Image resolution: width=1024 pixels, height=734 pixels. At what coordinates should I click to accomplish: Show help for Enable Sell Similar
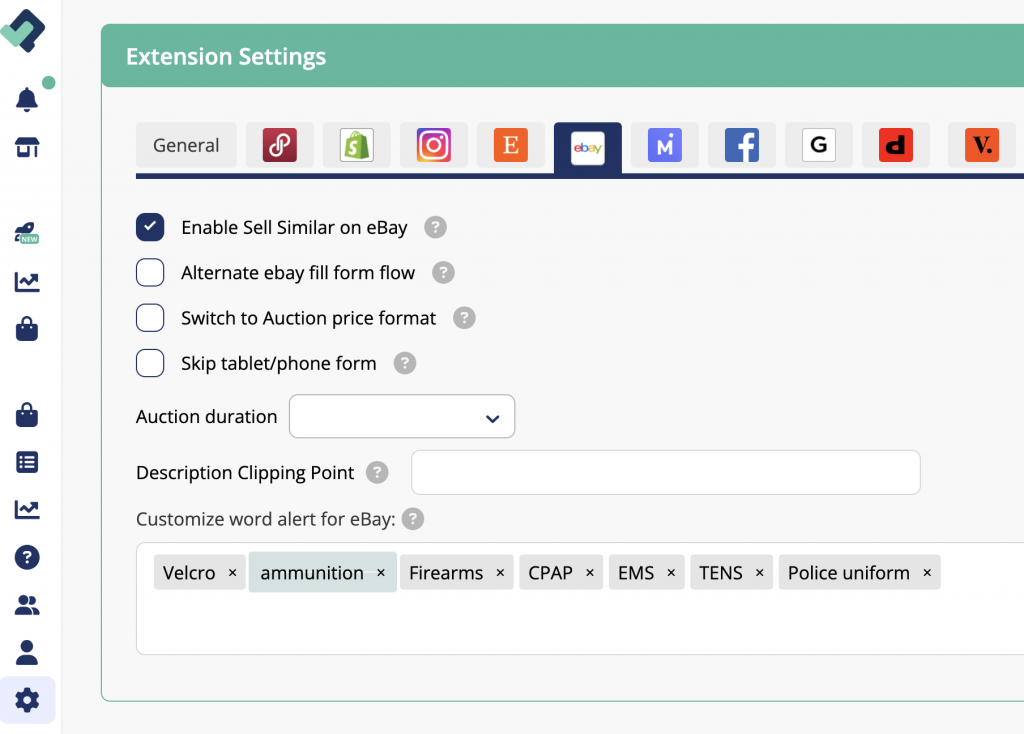point(436,227)
